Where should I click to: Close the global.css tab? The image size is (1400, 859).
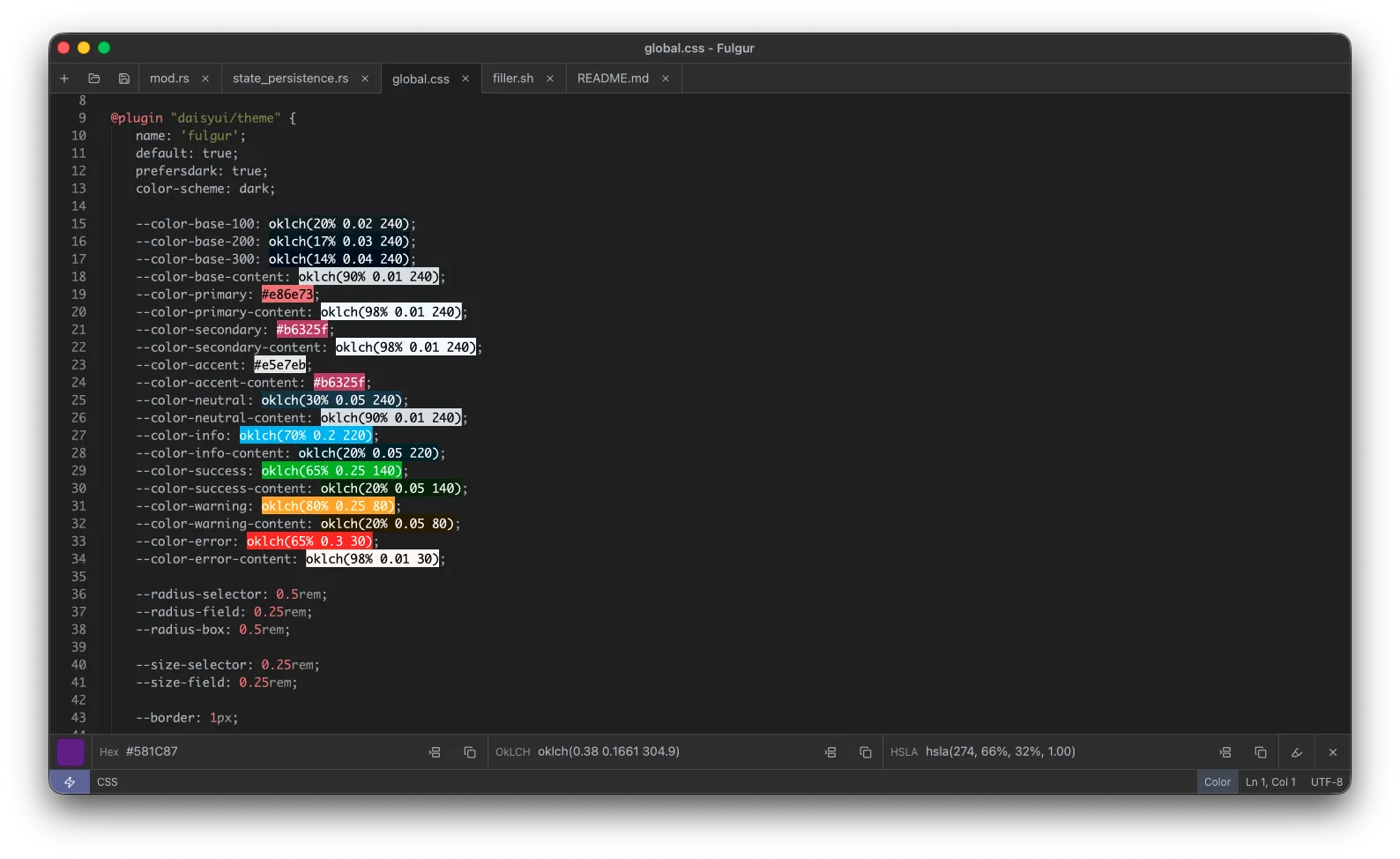click(x=465, y=79)
